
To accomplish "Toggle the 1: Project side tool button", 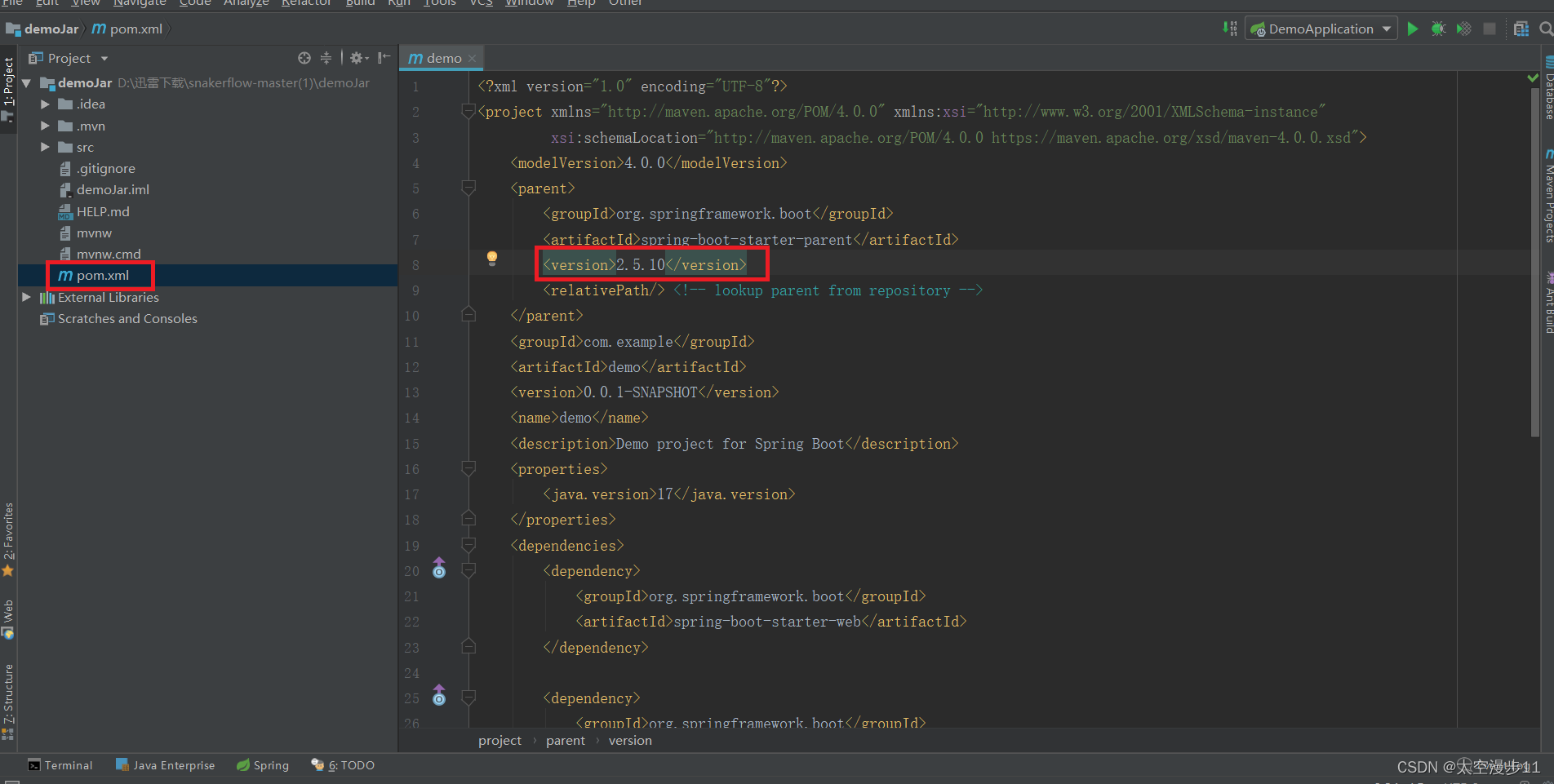I will coord(8,89).
